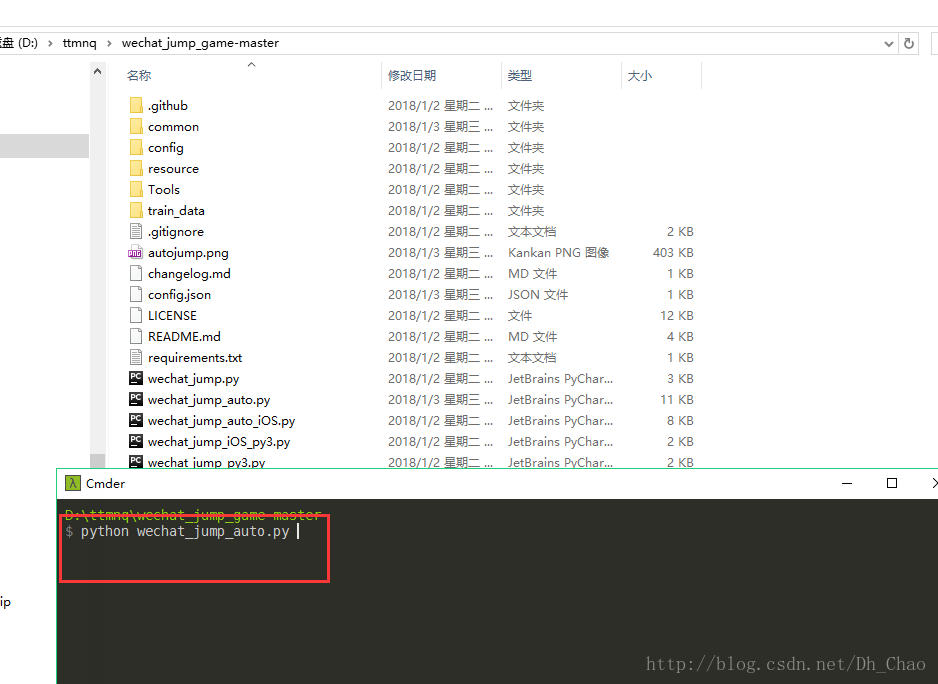Viewport: 938px width, 684px height.
Task: Click the autojump.png image icon
Action: (x=136, y=253)
